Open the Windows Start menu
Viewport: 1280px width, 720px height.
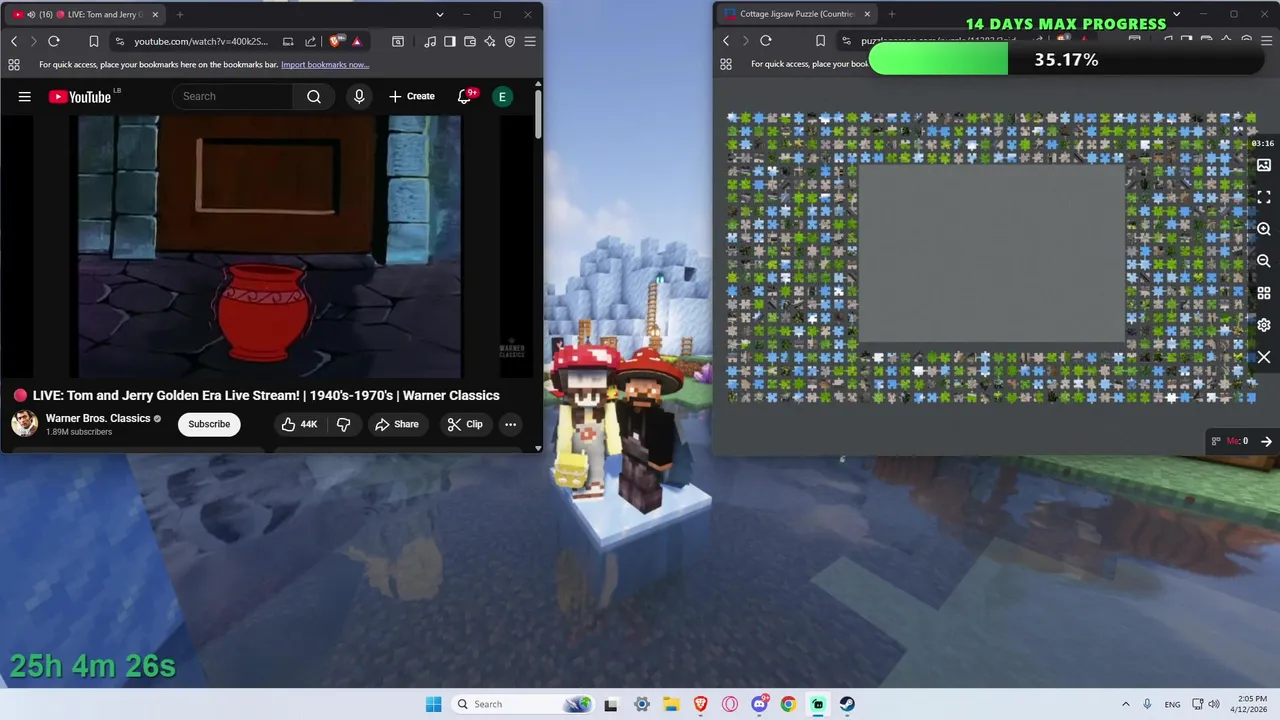[433, 704]
